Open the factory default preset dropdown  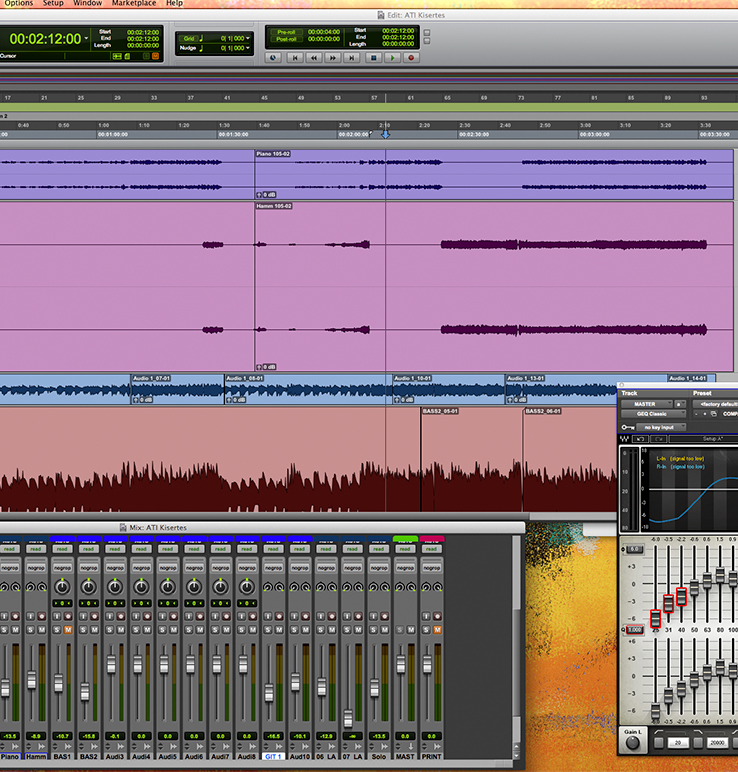point(715,404)
